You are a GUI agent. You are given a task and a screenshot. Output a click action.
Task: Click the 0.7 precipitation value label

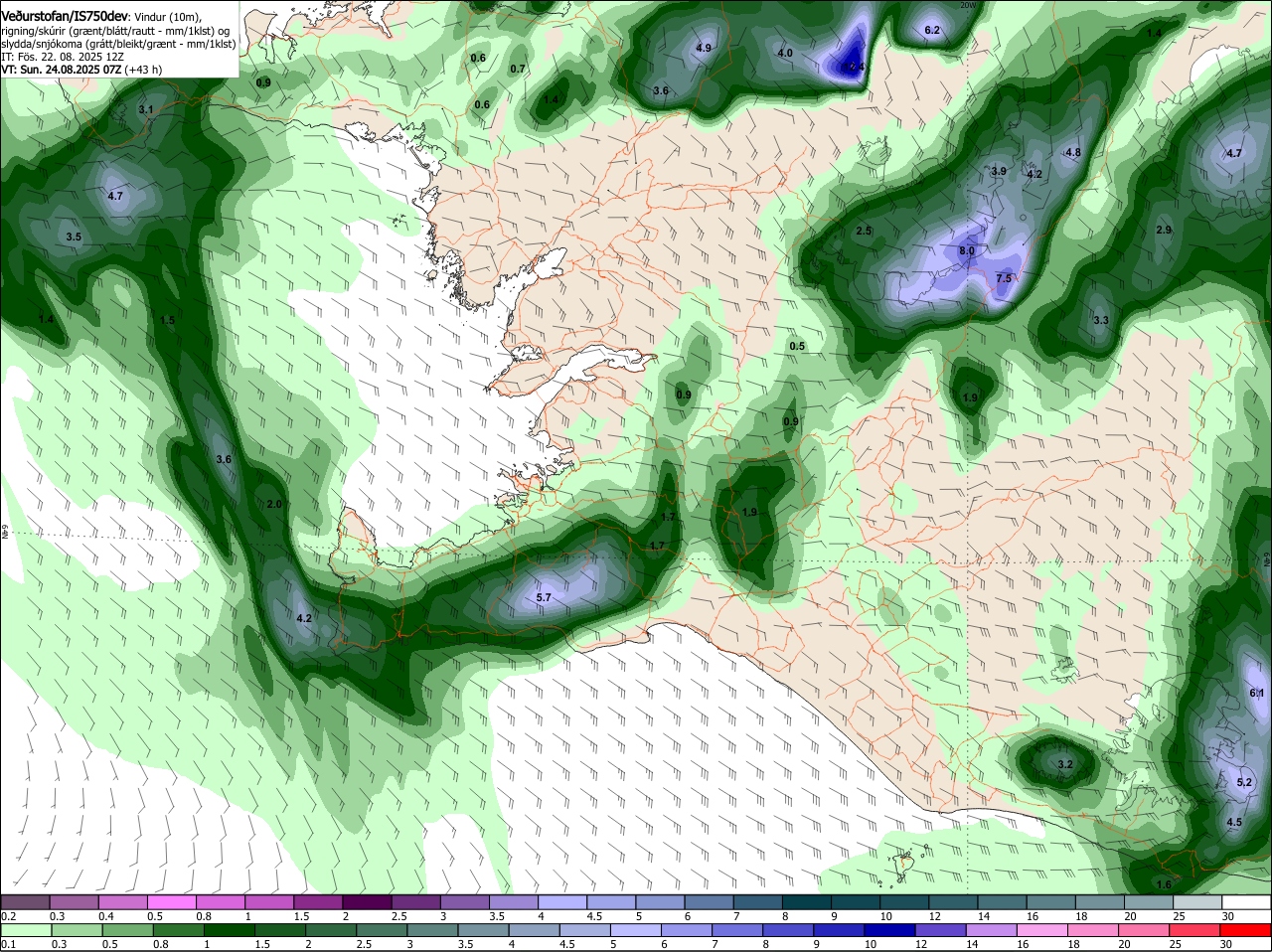click(x=518, y=70)
